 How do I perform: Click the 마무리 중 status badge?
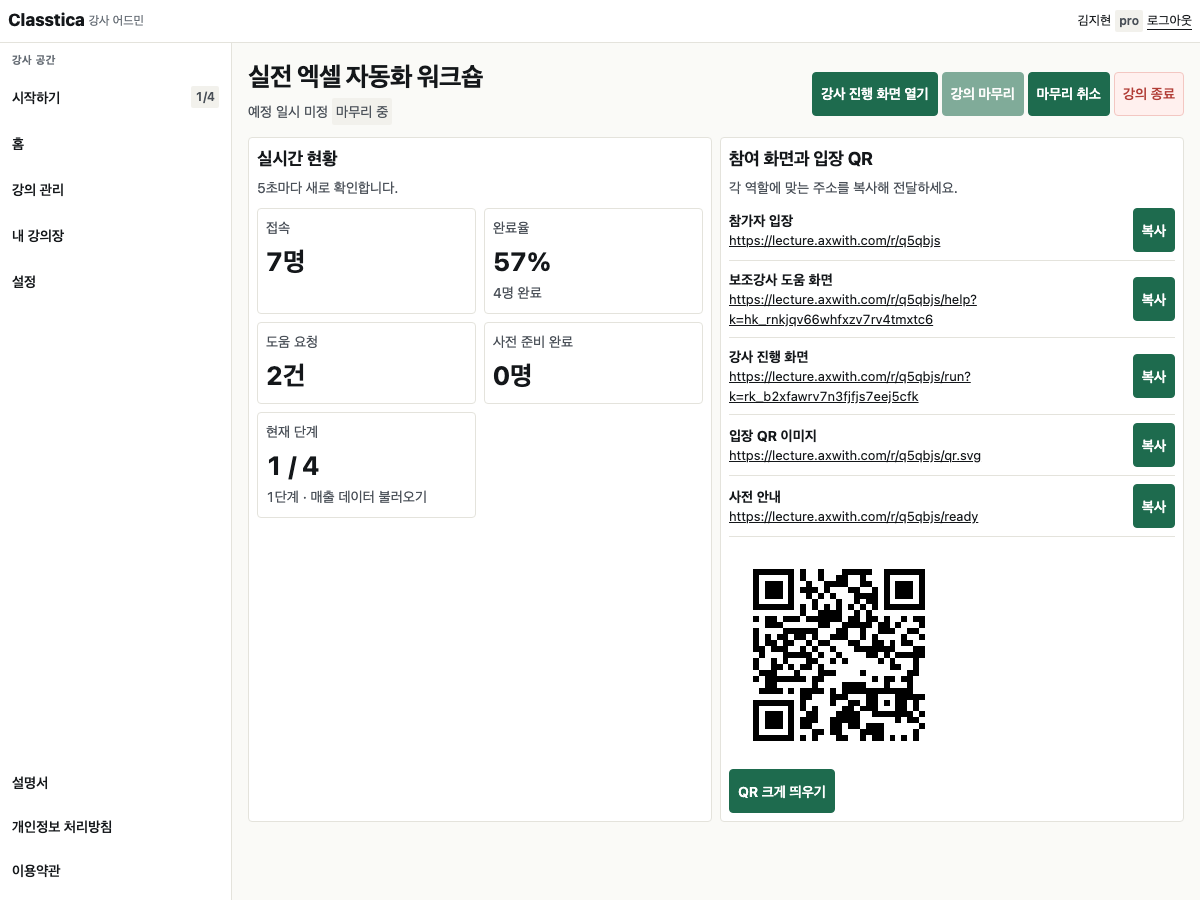point(361,112)
